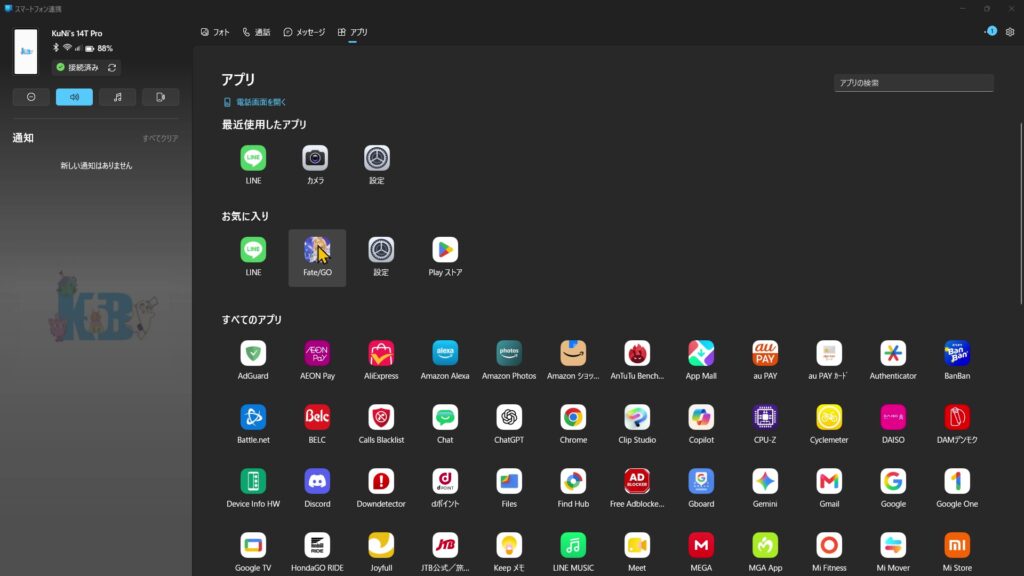Image resolution: width=1024 pixels, height=576 pixels.
Task: Open Copilot app icon
Action: pyautogui.click(x=701, y=417)
